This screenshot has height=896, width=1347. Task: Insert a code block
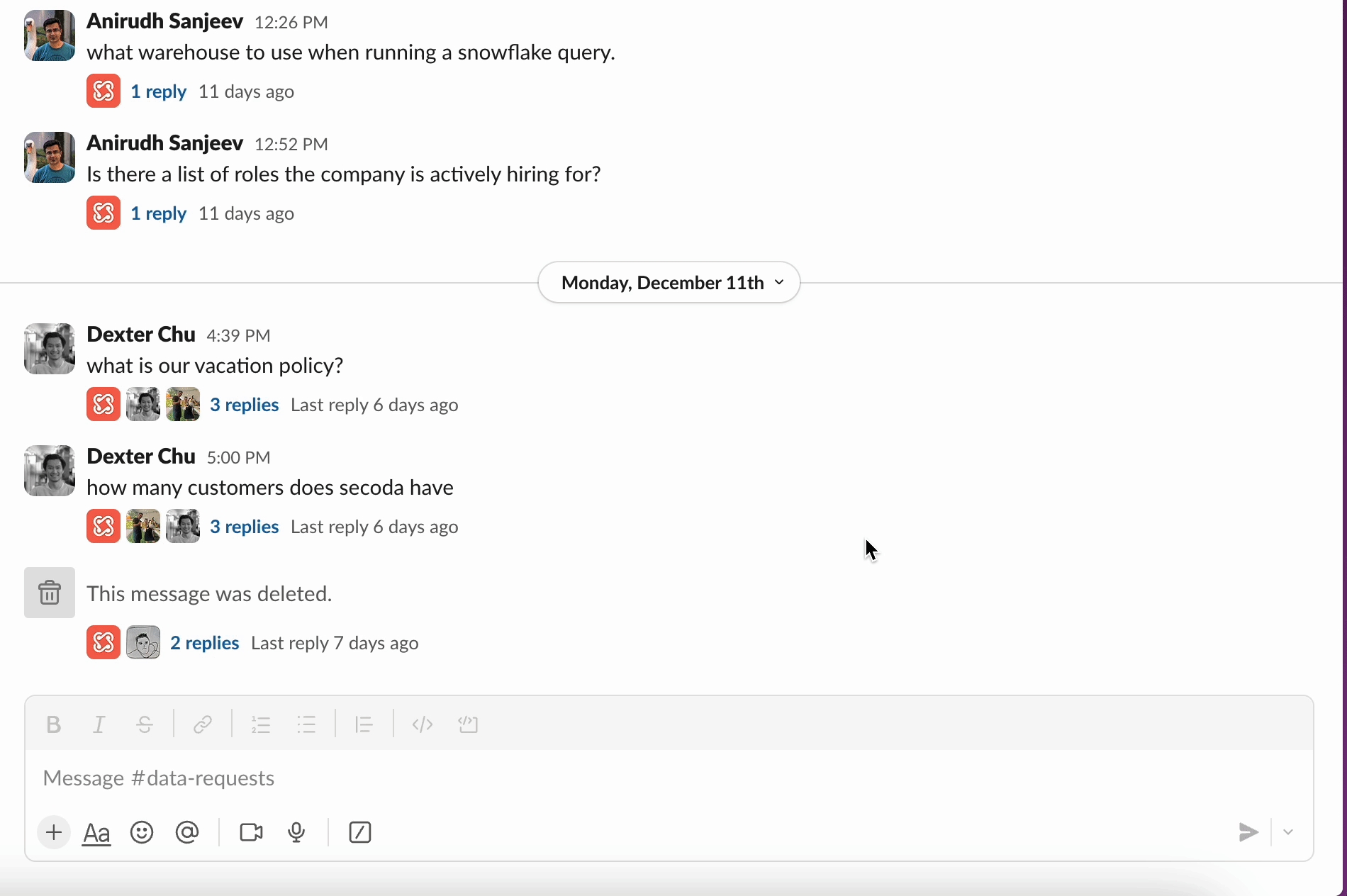coord(469,724)
